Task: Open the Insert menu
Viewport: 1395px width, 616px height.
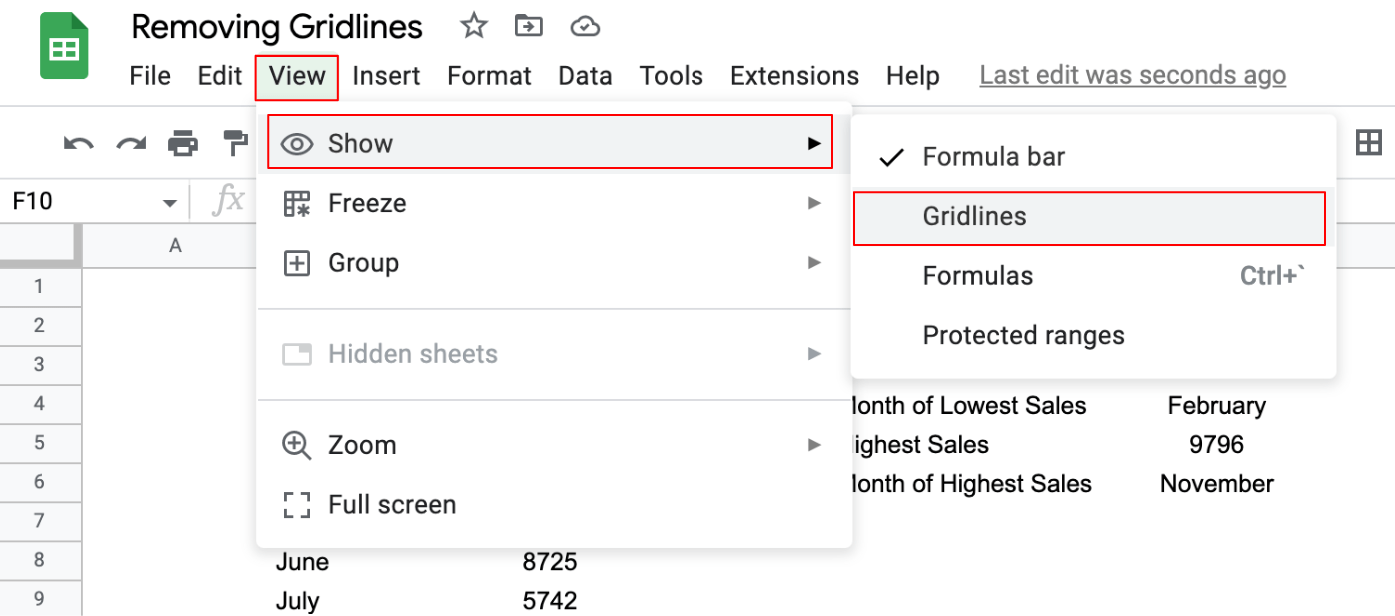Action: [386, 76]
